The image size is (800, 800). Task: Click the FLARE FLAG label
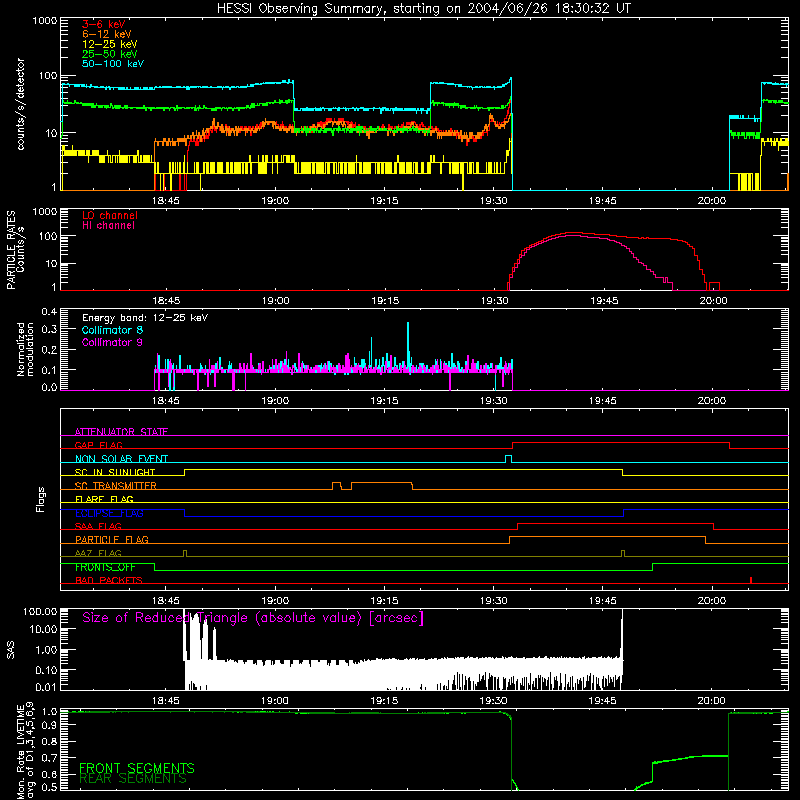tap(104, 499)
